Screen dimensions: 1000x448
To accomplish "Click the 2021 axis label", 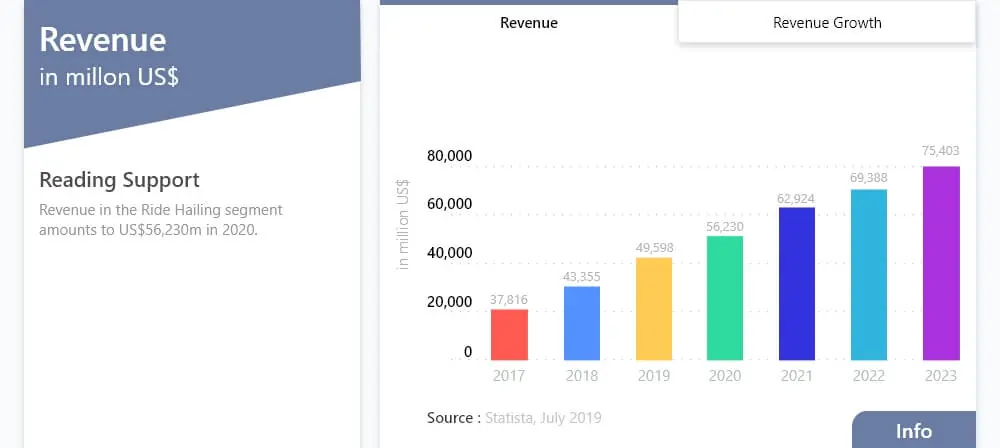I will [797, 375].
